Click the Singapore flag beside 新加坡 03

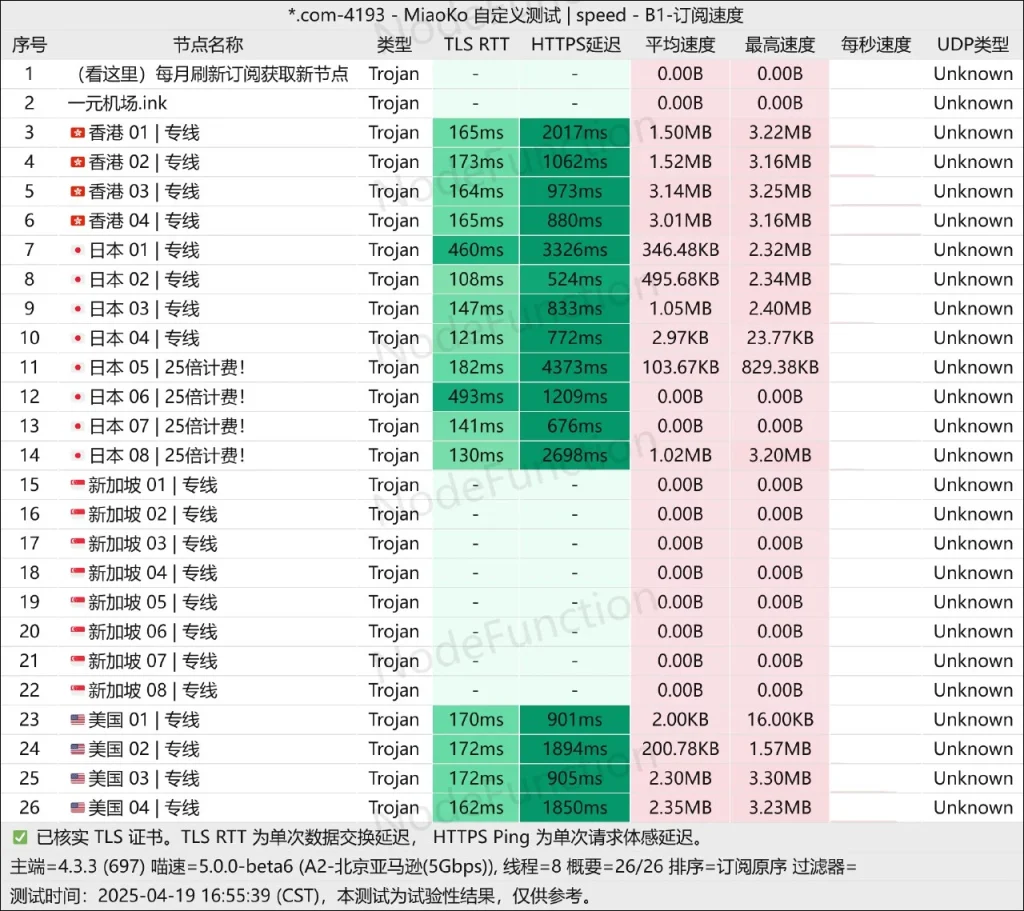pos(78,543)
